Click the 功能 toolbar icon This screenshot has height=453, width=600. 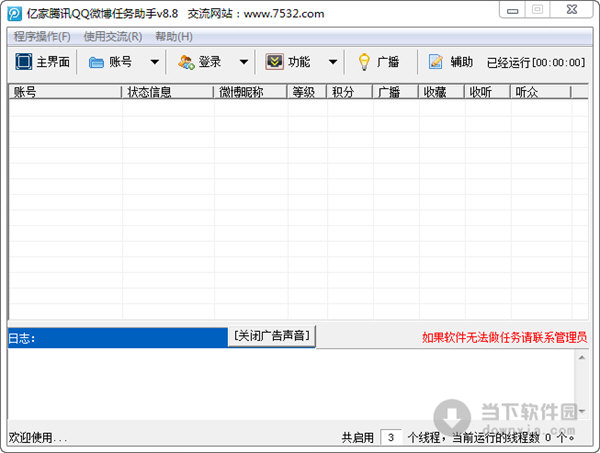(274, 62)
